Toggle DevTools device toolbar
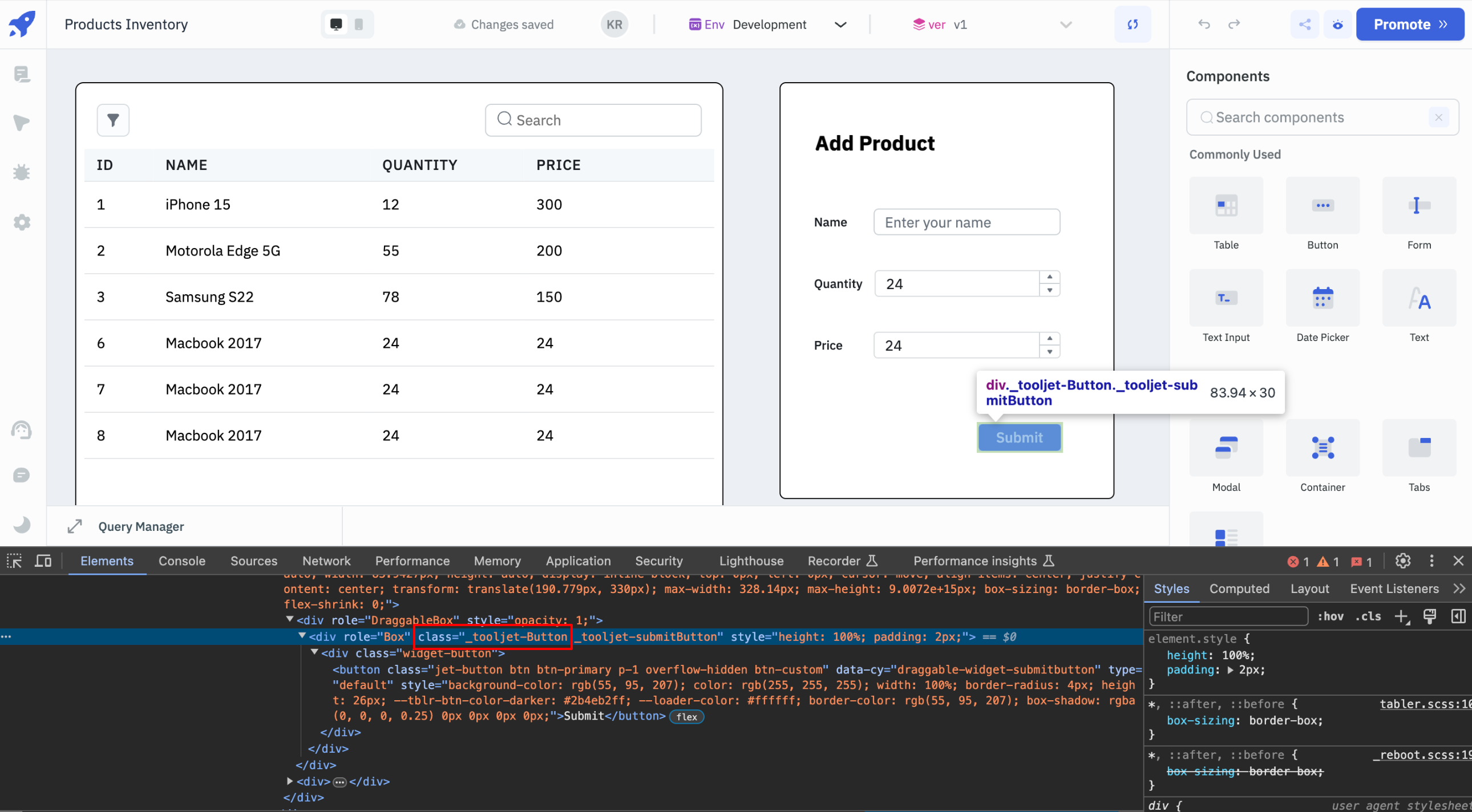Image resolution: width=1472 pixels, height=812 pixels. click(43, 561)
